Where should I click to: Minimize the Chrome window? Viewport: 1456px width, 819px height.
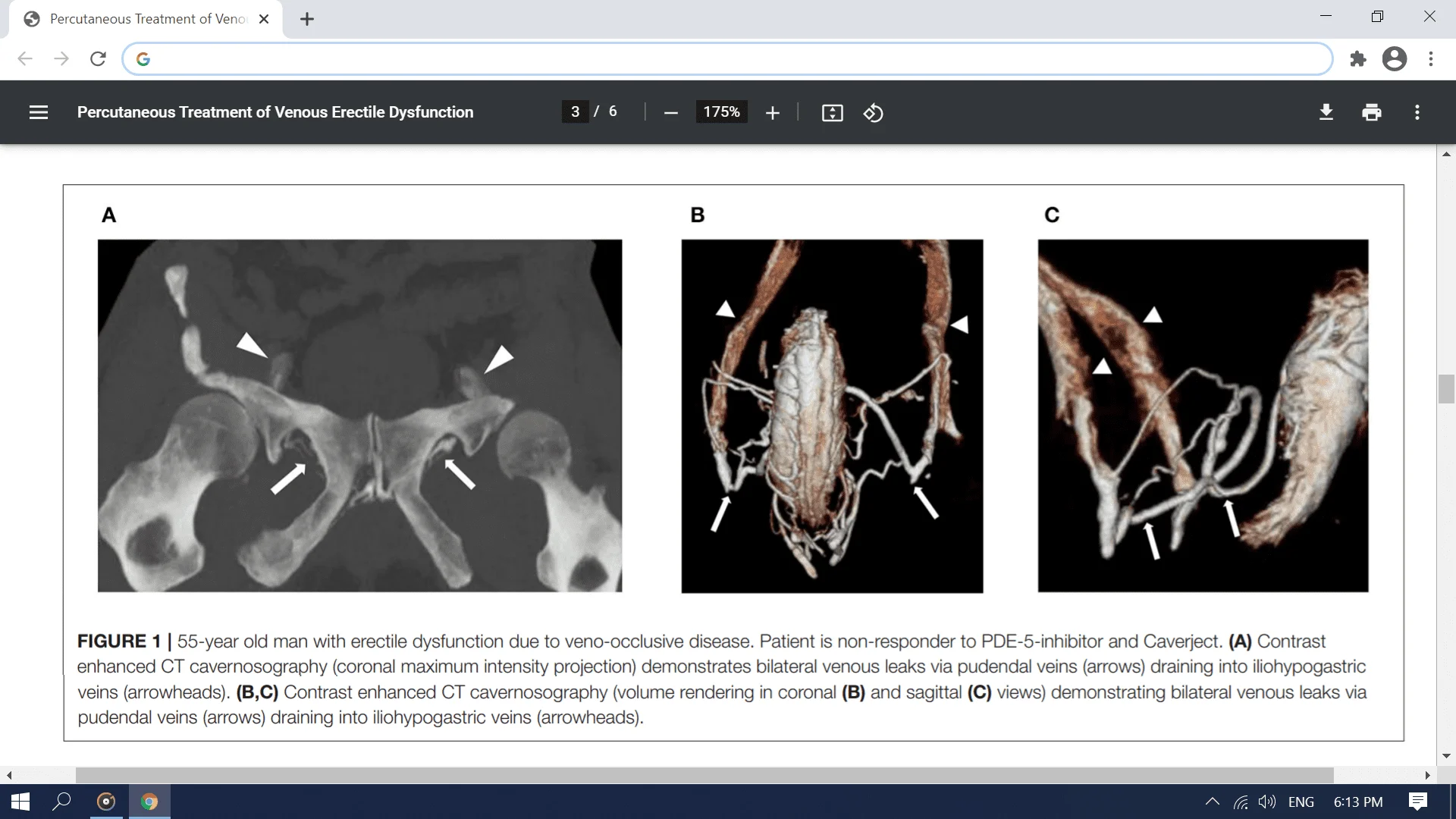[x=1326, y=17]
